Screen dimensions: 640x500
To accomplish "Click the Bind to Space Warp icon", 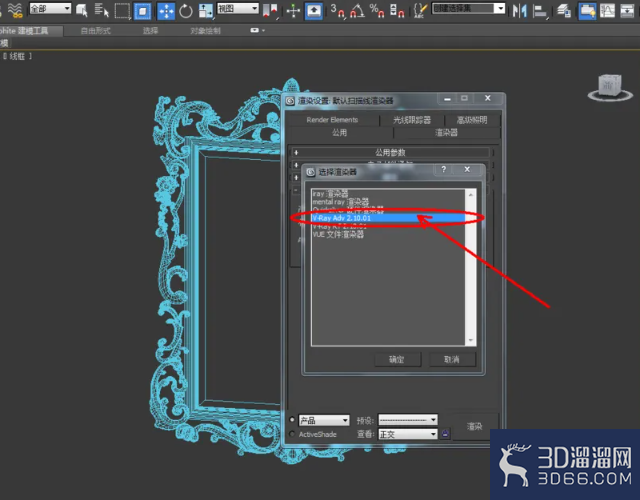I will pyautogui.click(x=15, y=10).
